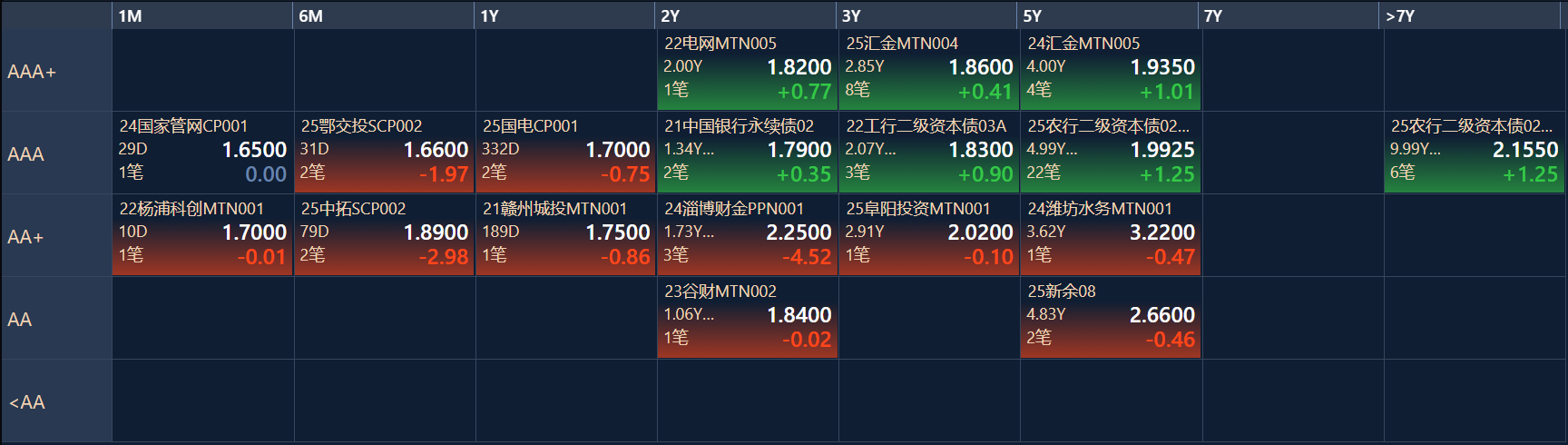Select the 25汇金MTN004 tile
The image size is (1568, 445).
pos(928,69)
